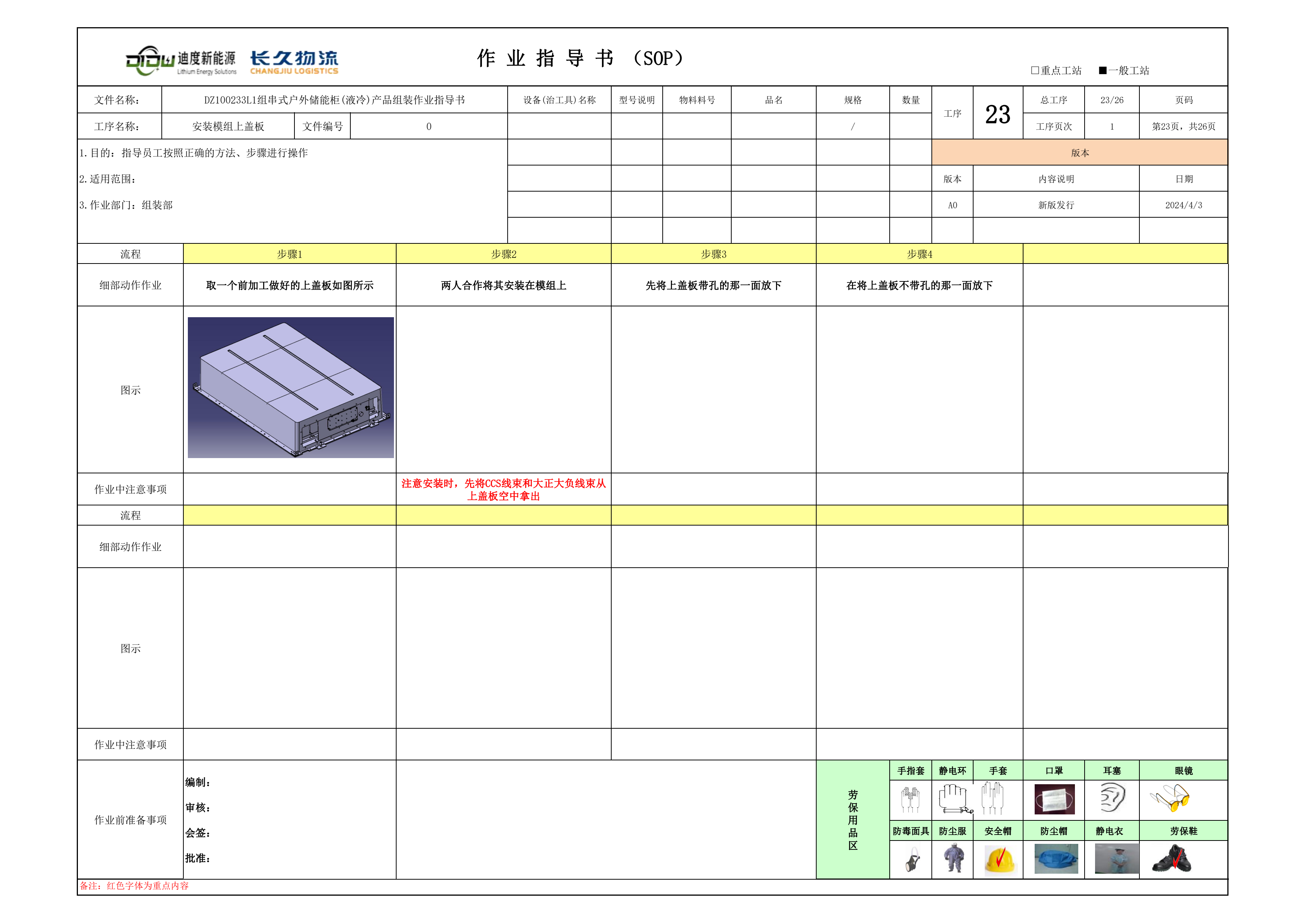Viewport: 1306px width, 924px height.
Task: Click the anti-static wrist strap icon
Action: point(954,798)
